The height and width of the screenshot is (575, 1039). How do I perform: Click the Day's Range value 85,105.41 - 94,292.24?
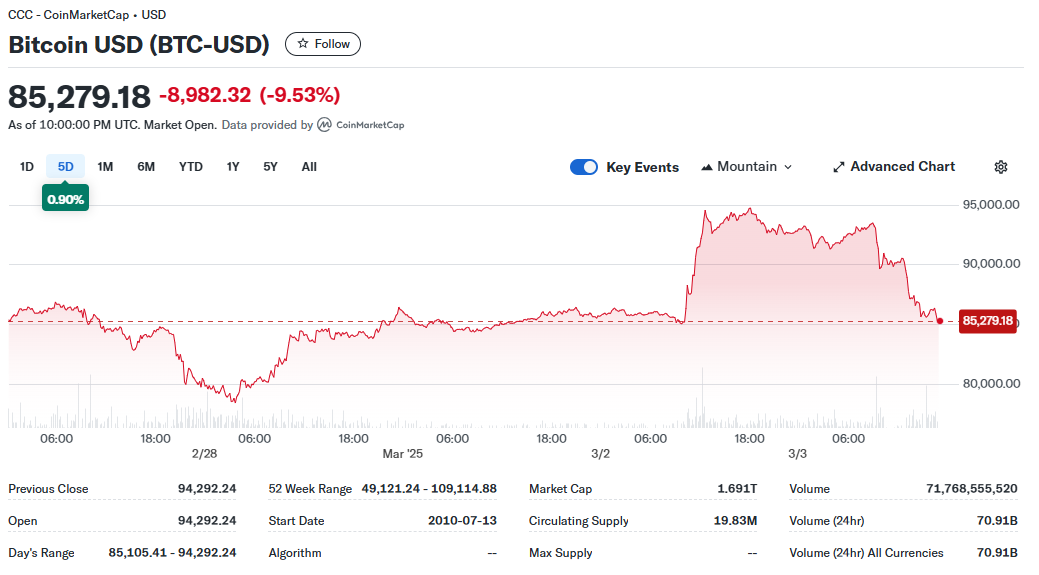[x=172, y=552]
